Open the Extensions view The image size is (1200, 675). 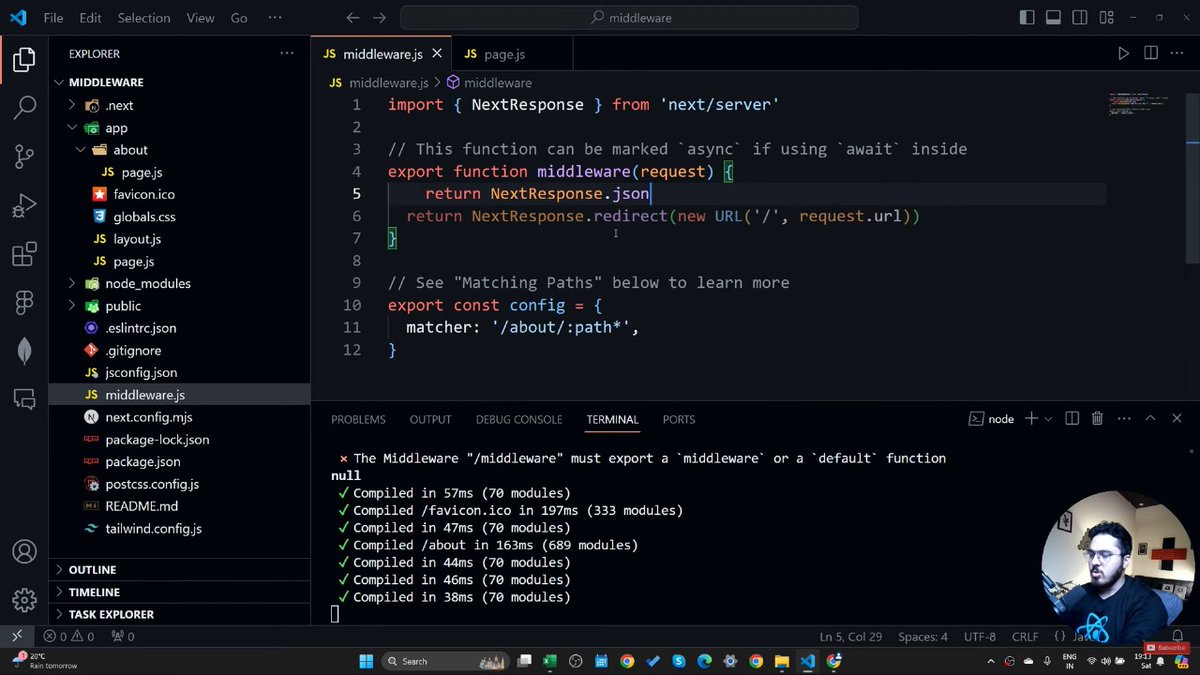[25, 255]
